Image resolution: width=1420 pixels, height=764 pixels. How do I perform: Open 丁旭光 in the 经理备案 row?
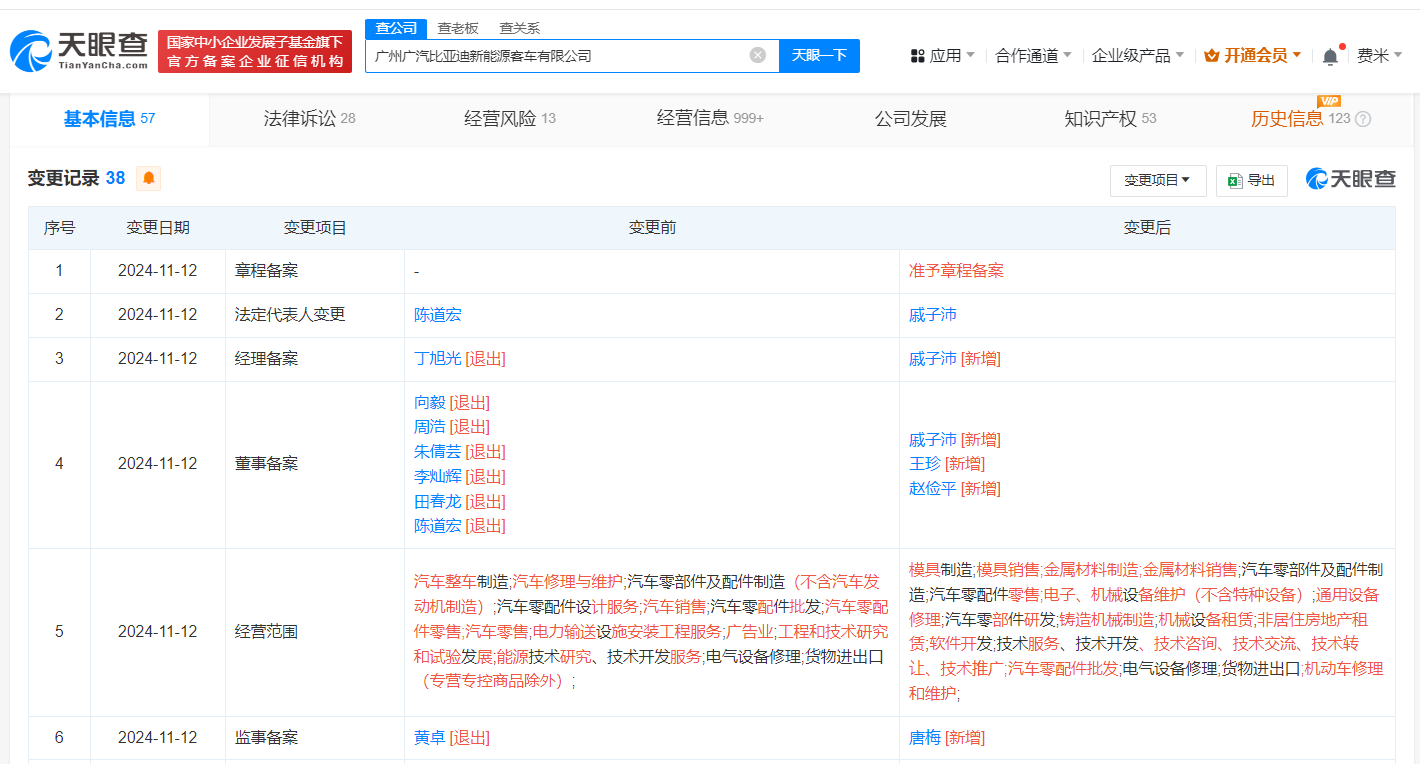click(438, 359)
